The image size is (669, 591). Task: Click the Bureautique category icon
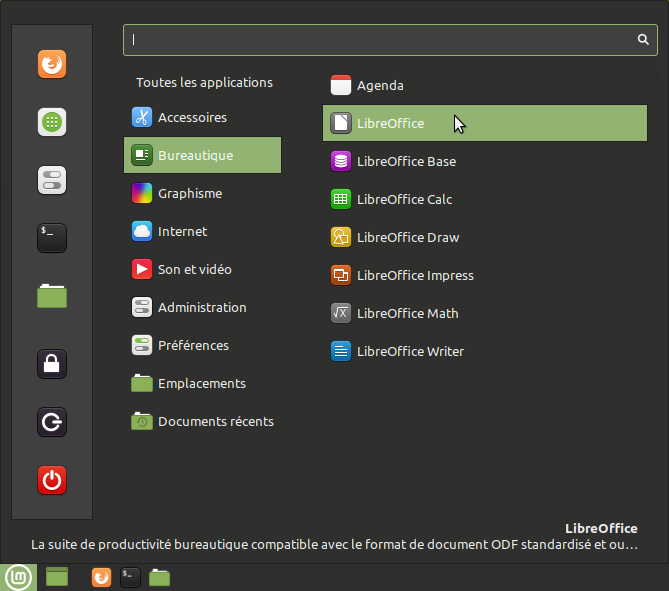(x=142, y=155)
